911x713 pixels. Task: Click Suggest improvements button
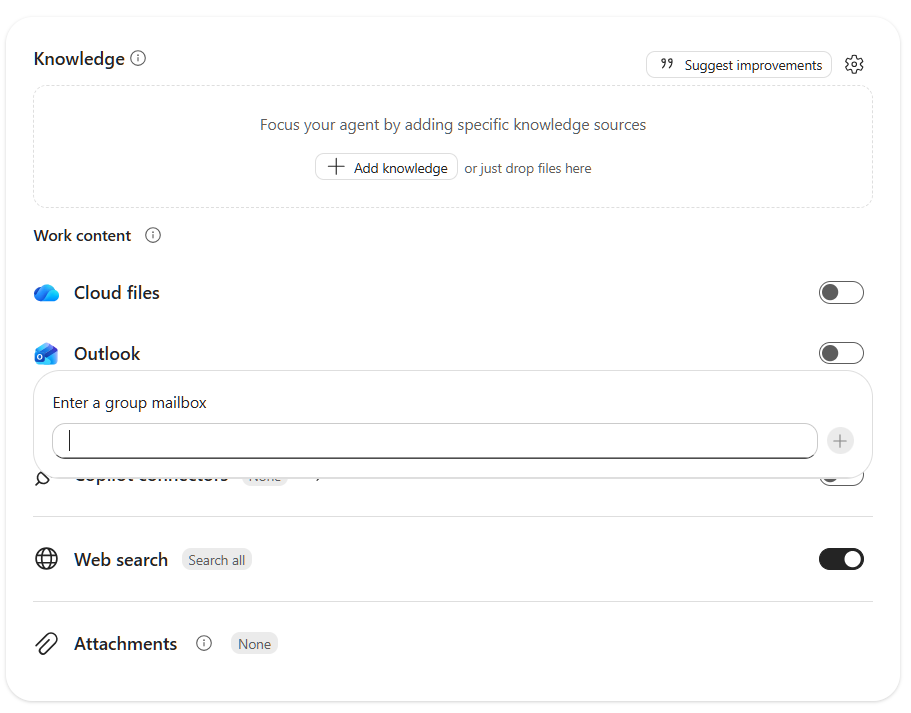coord(738,65)
